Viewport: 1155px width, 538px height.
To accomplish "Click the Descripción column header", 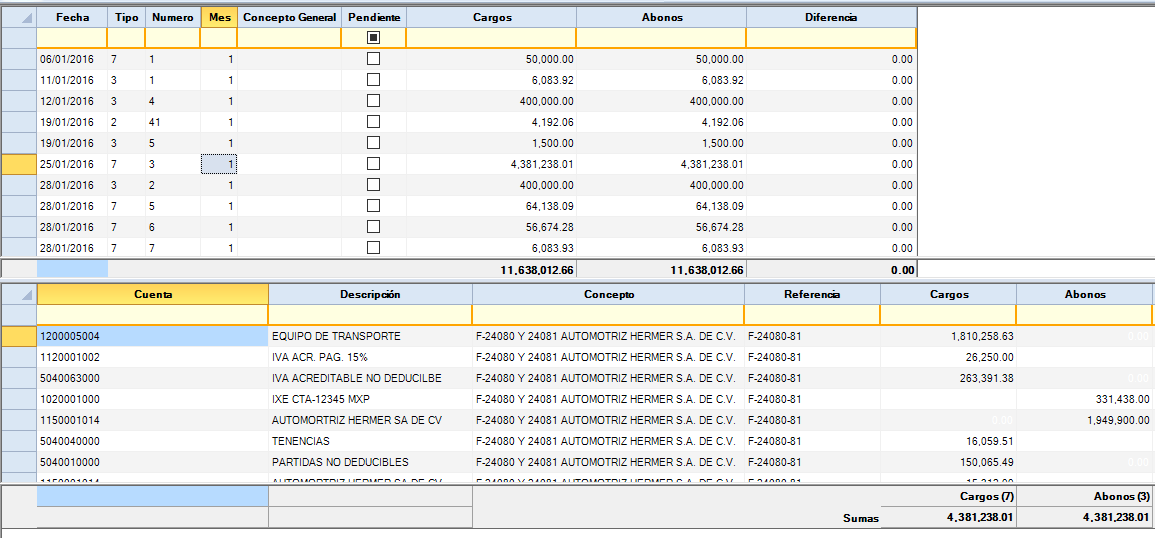I will 370,295.
